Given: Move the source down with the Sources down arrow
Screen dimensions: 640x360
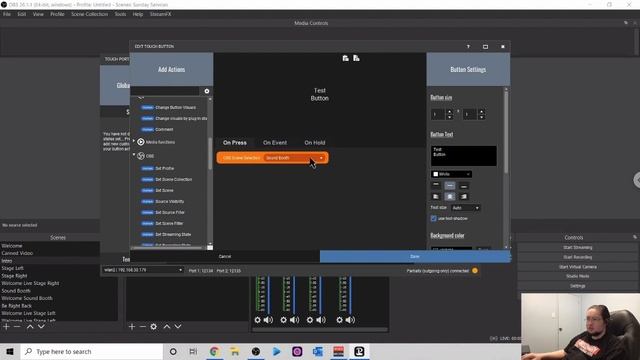Looking at the screenshot, I should (x=178, y=327).
